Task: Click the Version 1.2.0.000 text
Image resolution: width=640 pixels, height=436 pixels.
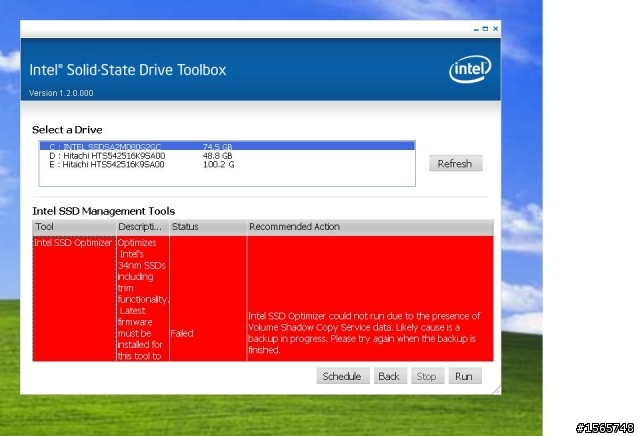Action: [61, 93]
